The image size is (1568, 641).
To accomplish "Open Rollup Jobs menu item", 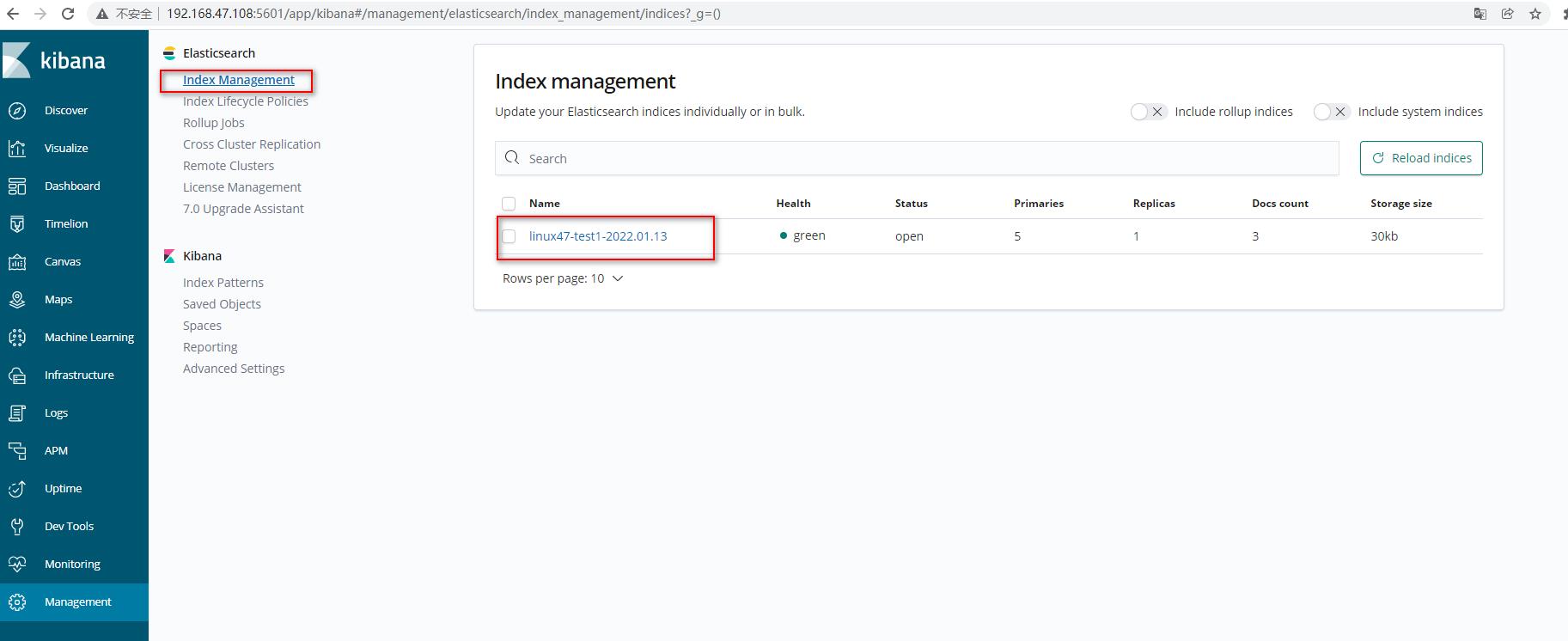I will pos(214,123).
